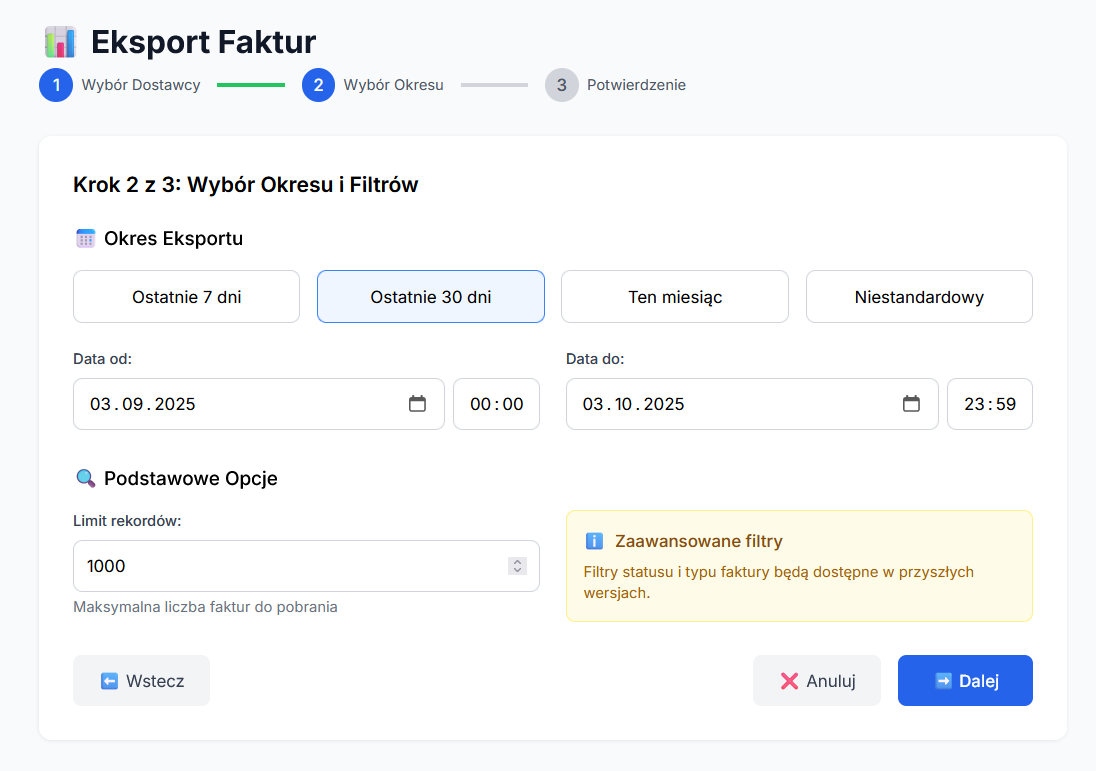Click the info icon in Zaawansowane filtry

click(594, 541)
